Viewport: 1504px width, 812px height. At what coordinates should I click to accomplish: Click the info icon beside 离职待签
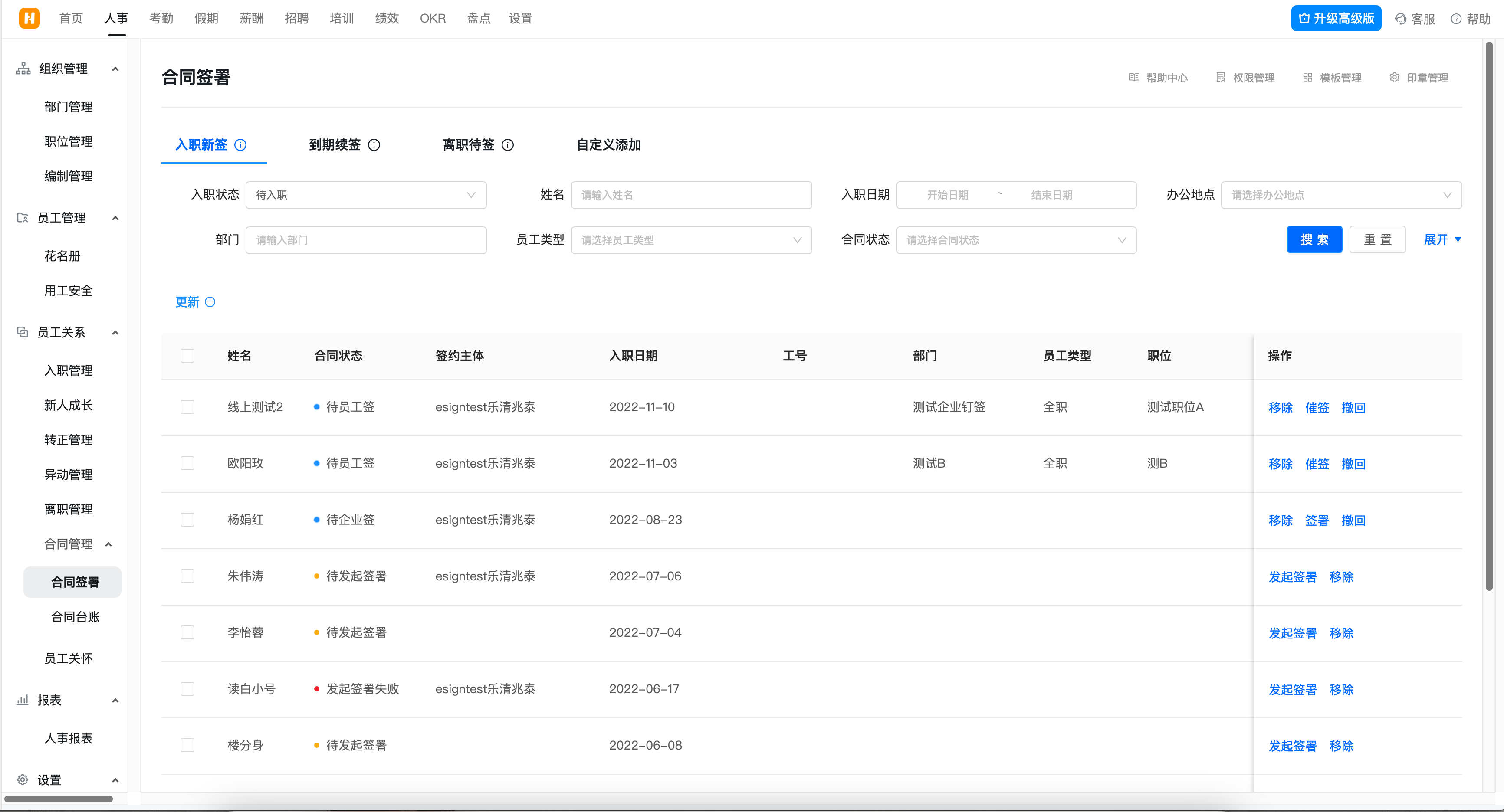[508, 145]
